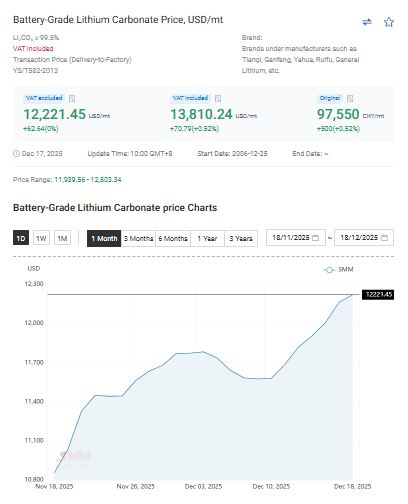Click the Nov 26, 2025 axis label
The width and height of the screenshot is (408, 504).
coord(136,487)
